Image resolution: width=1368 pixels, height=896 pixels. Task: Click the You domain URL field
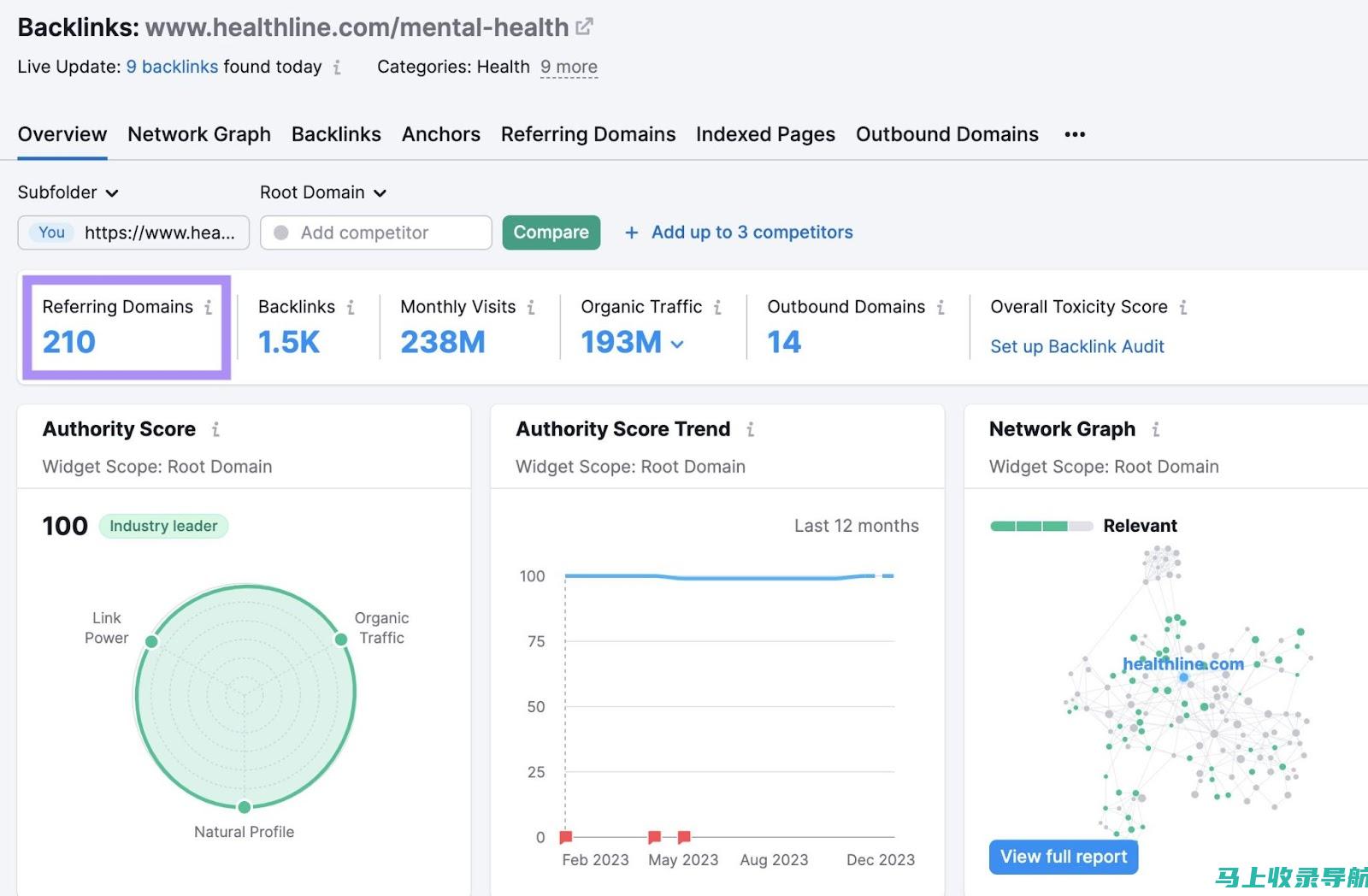click(133, 233)
